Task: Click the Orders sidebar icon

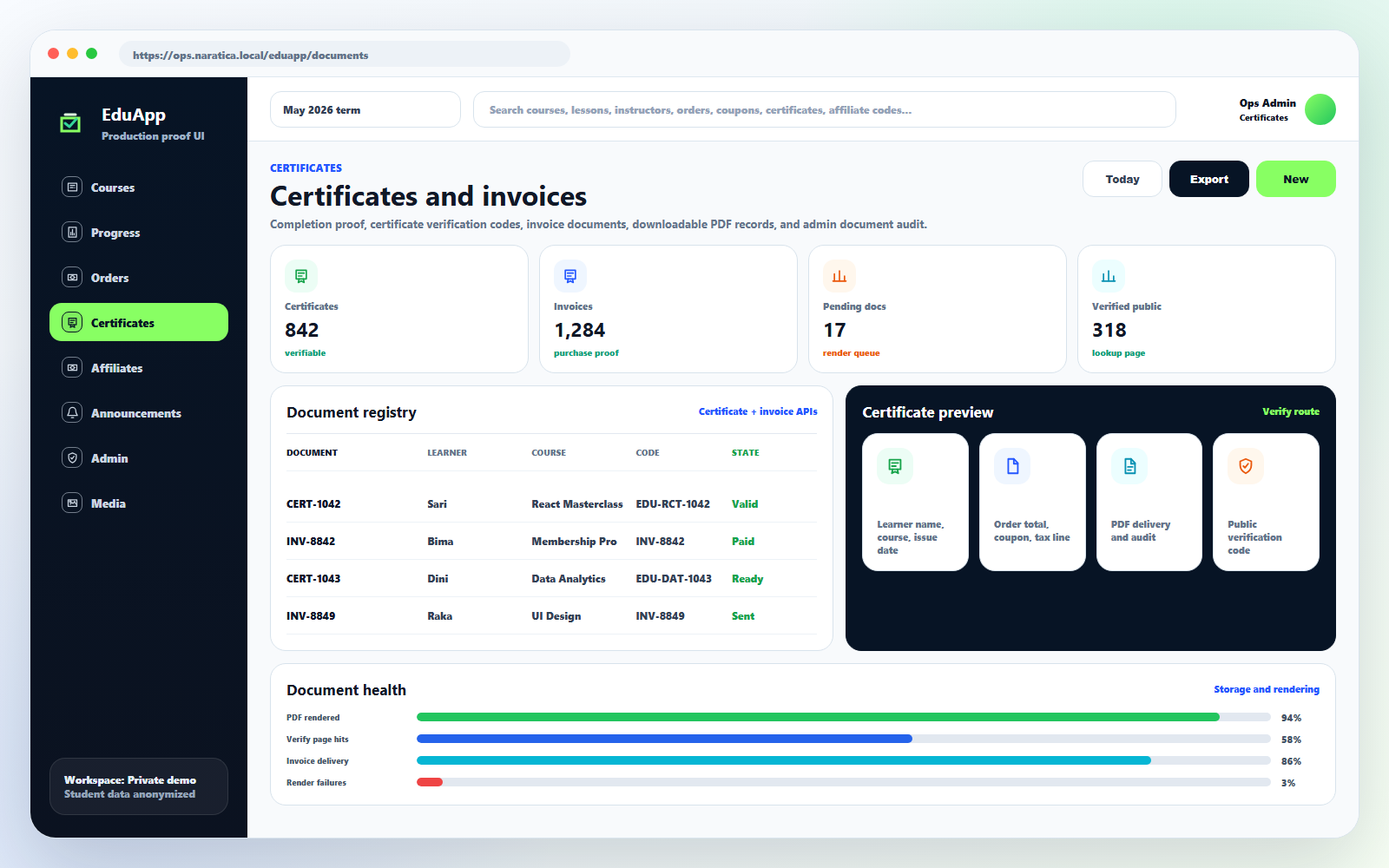Action: click(x=72, y=277)
